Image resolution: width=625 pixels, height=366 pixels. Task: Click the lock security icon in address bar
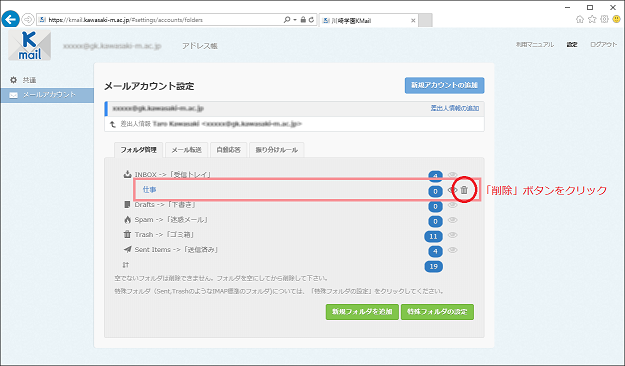[303, 20]
